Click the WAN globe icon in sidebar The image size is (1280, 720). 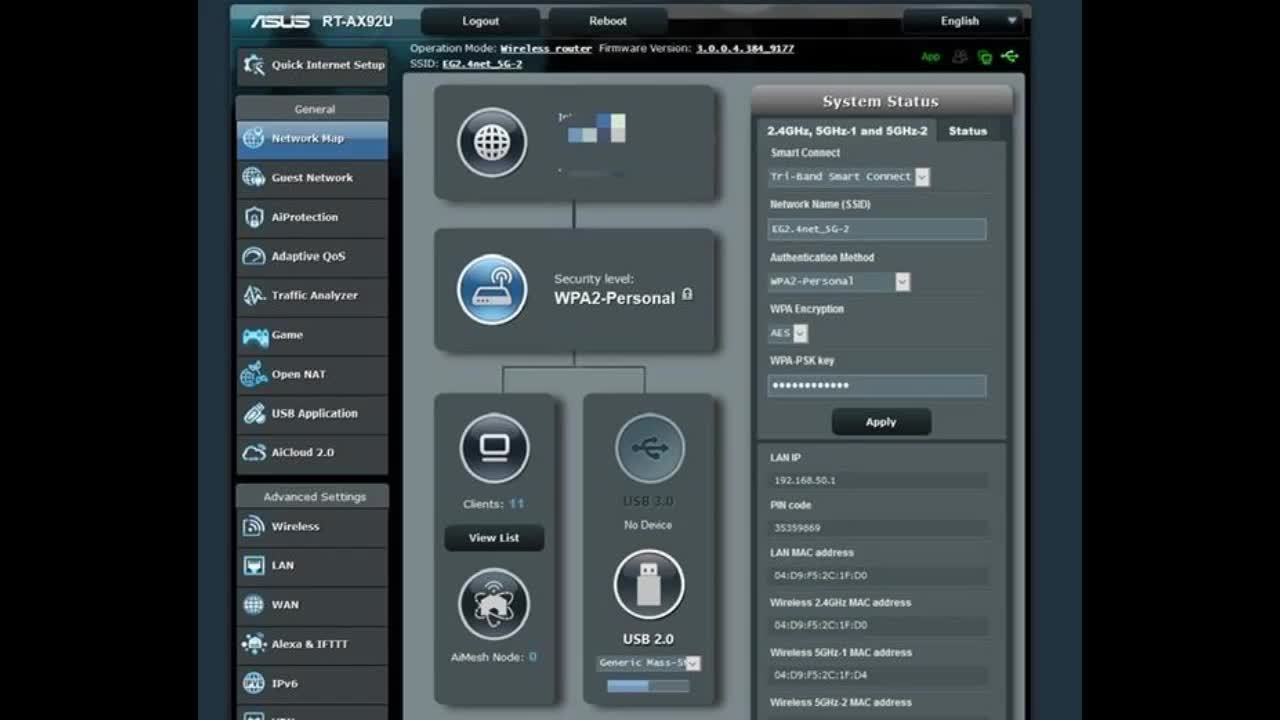pos(254,604)
